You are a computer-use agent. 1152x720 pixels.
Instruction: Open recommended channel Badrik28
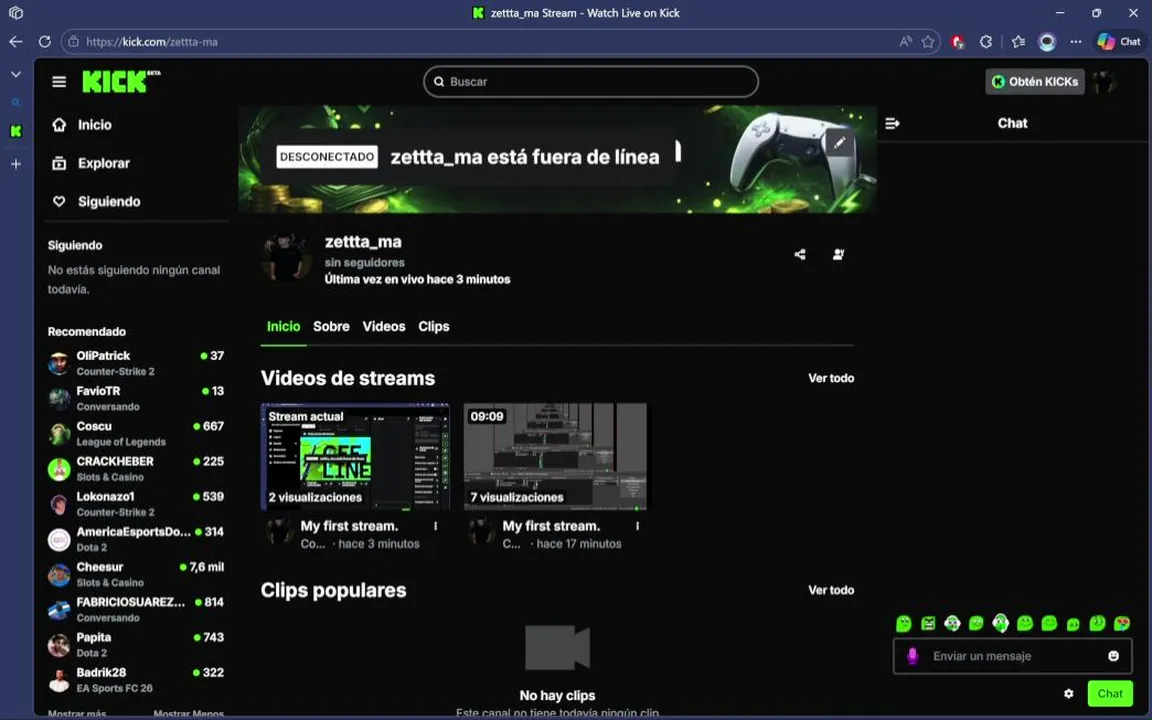(x=136, y=680)
